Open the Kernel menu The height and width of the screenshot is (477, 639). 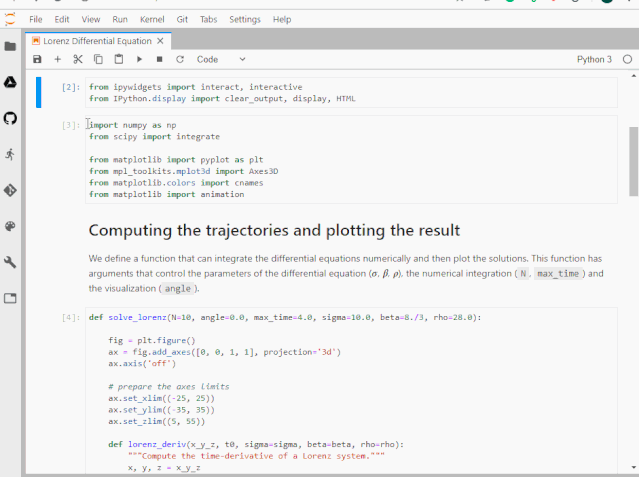152,19
